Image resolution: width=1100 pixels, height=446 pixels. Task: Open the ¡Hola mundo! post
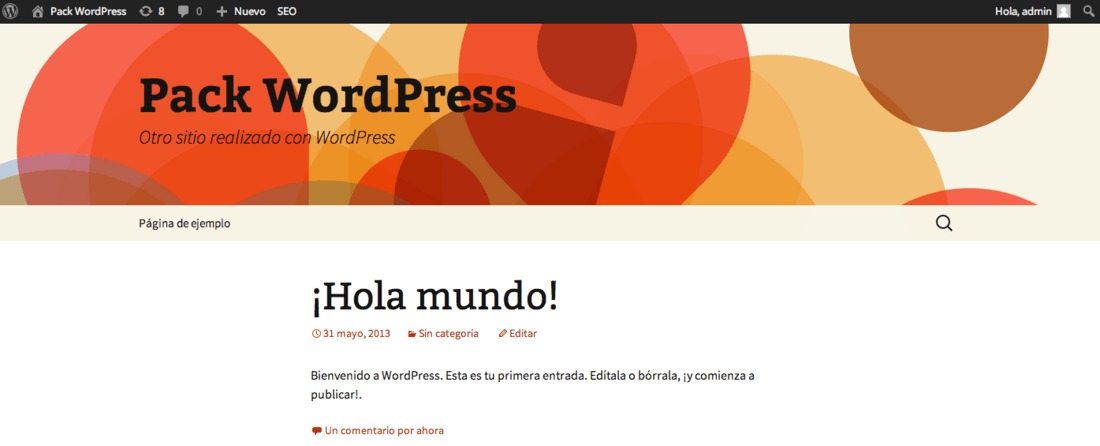(434, 297)
